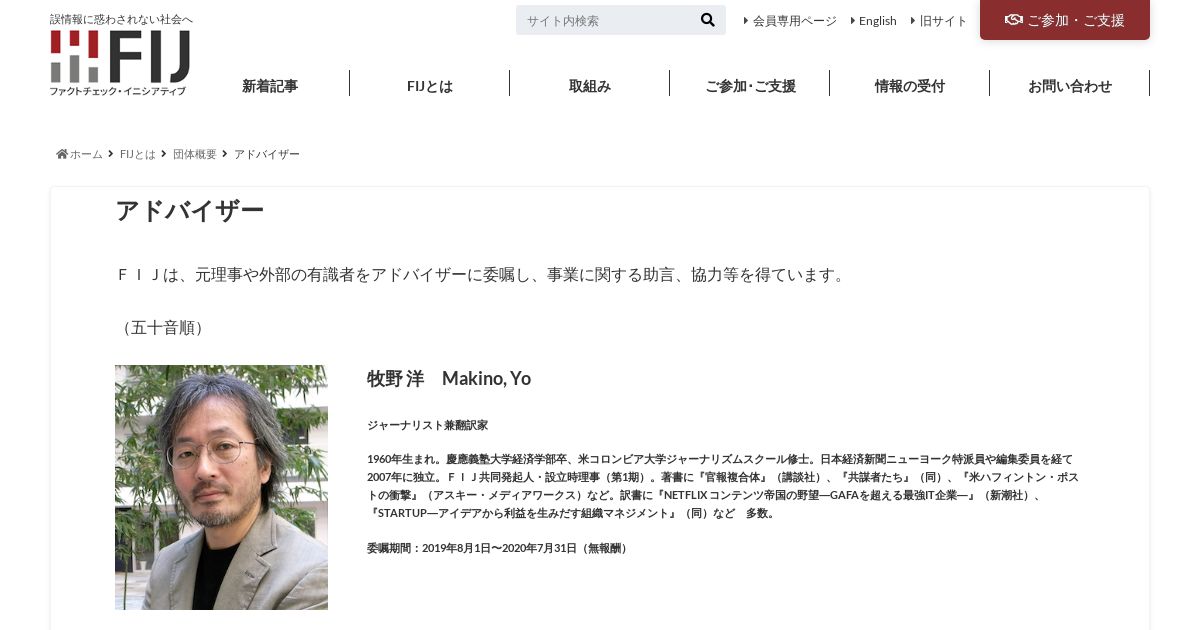Expand the 情報の受付 navigation item
The image size is (1200, 630).
[910, 86]
